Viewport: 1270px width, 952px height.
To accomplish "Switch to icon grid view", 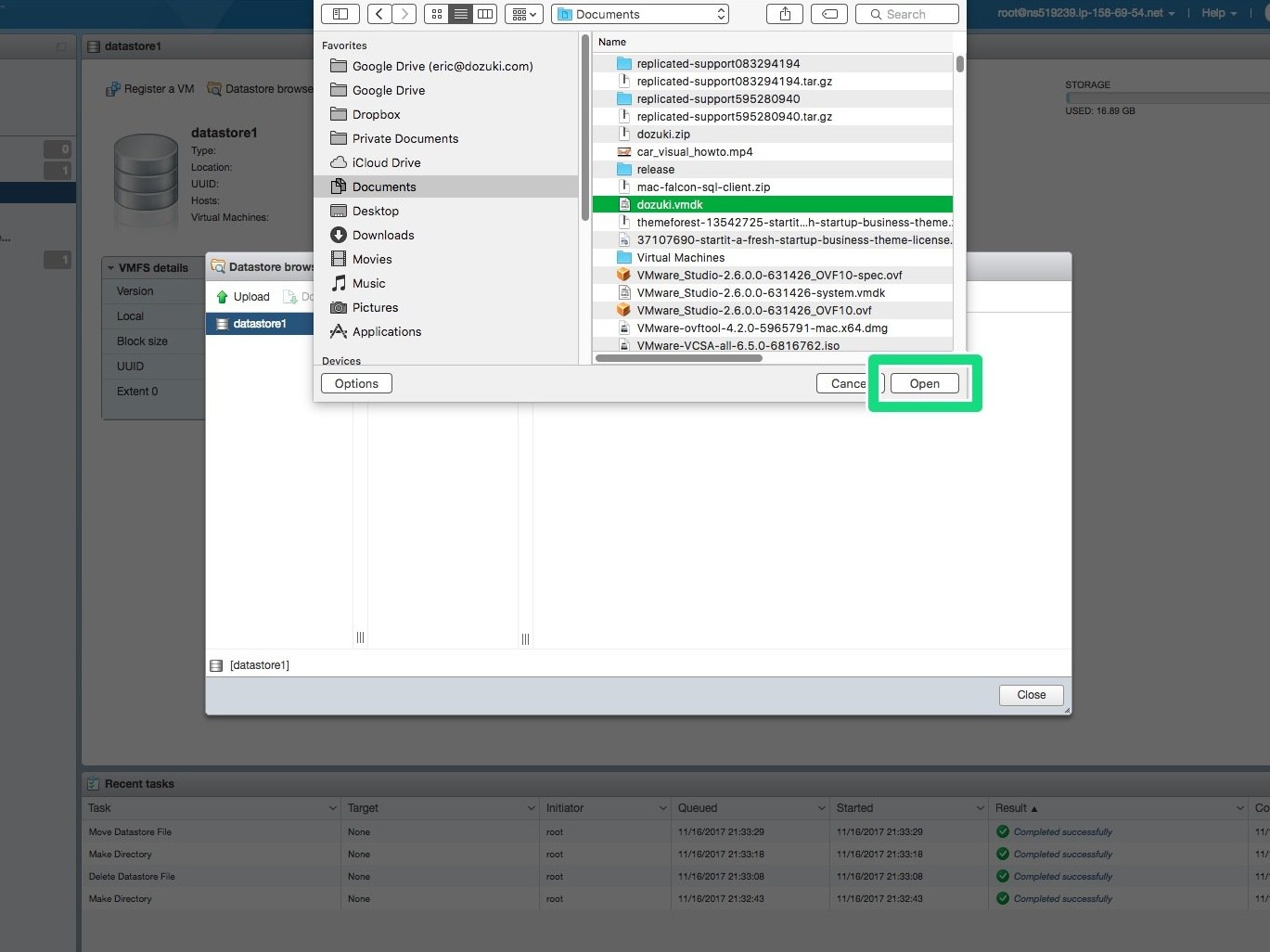I will coord(437,14).
